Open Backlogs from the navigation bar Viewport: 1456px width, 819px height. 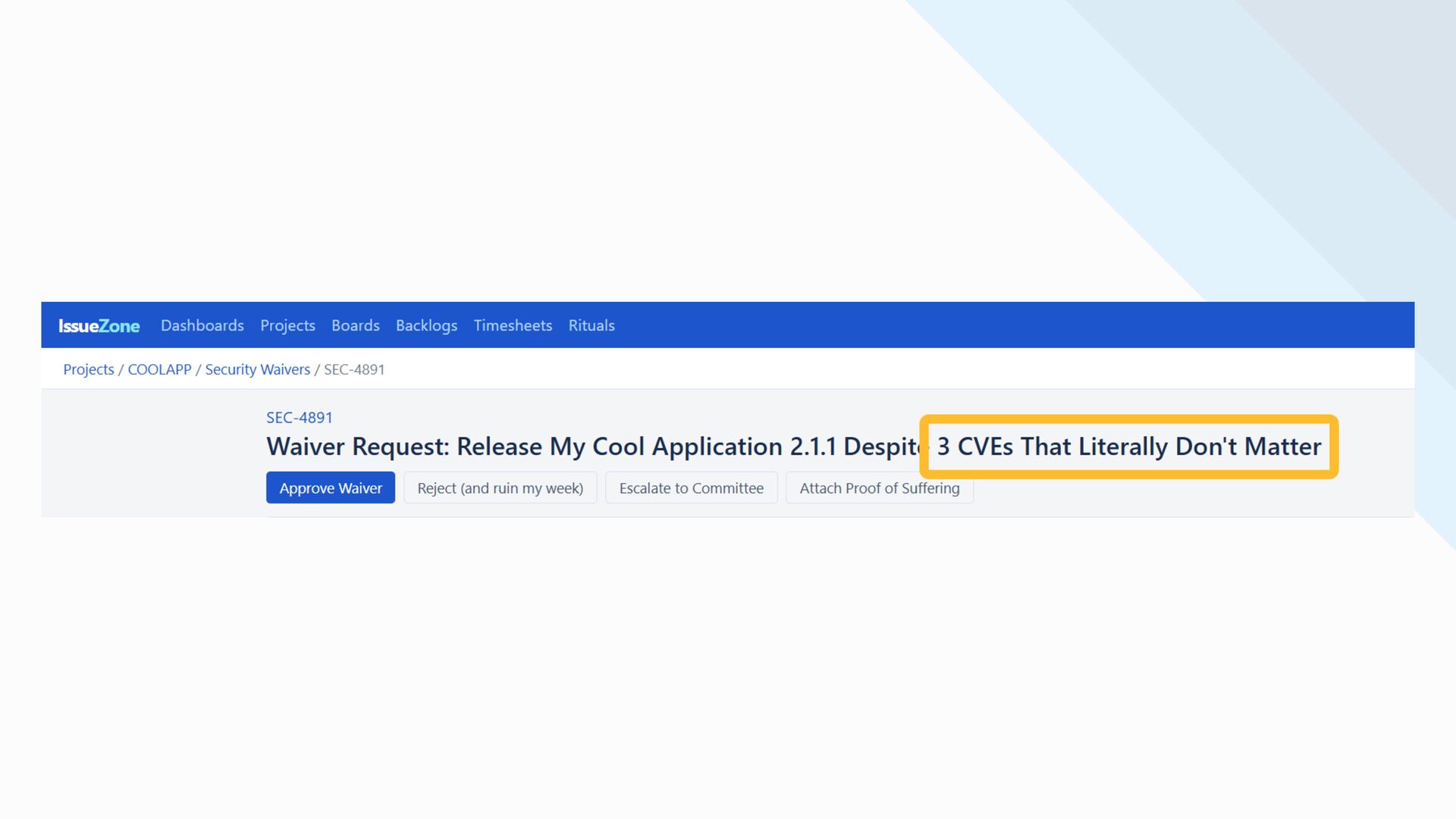click(x=426, y=325)
